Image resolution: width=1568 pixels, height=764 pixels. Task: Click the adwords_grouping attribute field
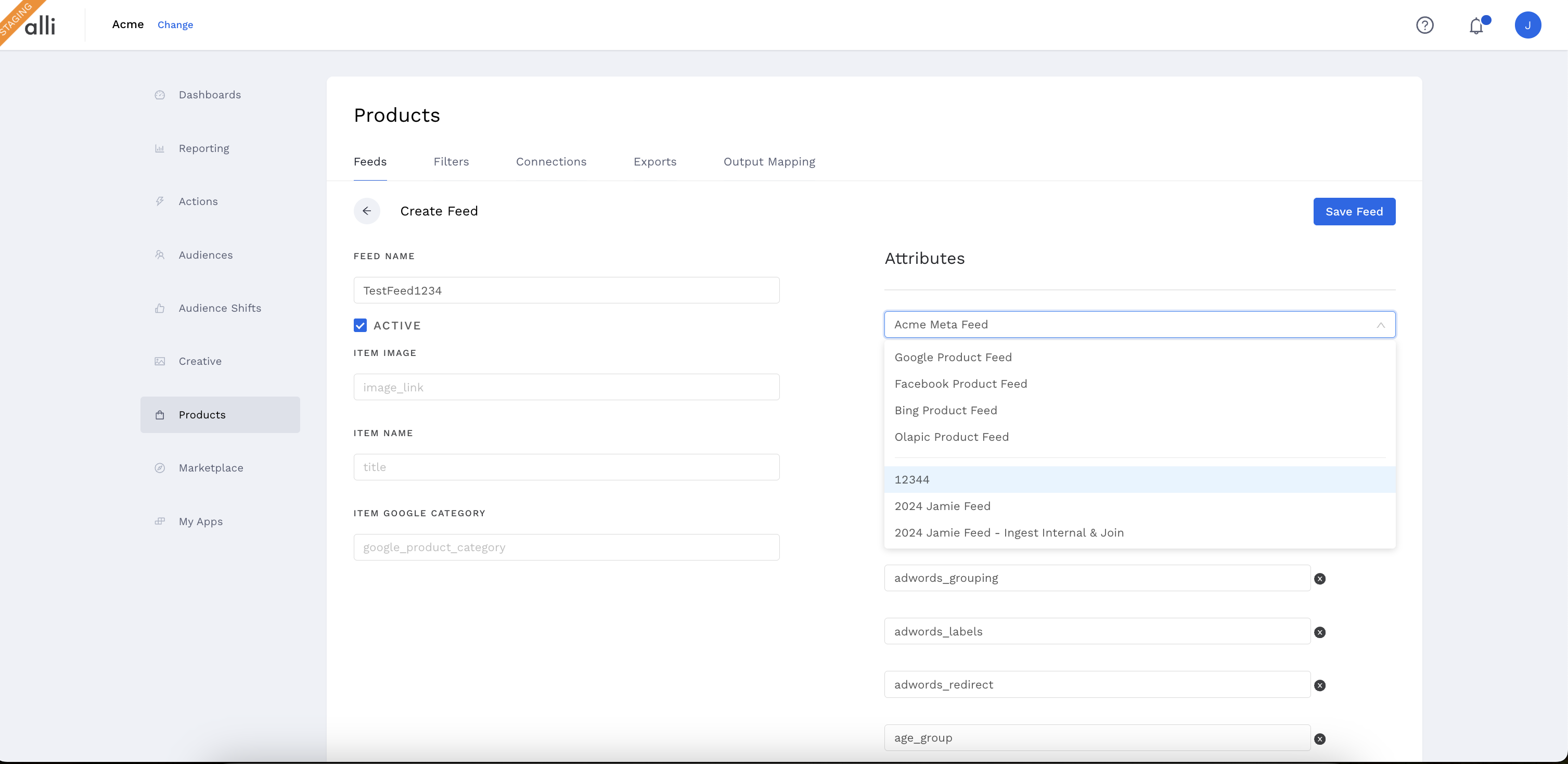[1097, 578]
